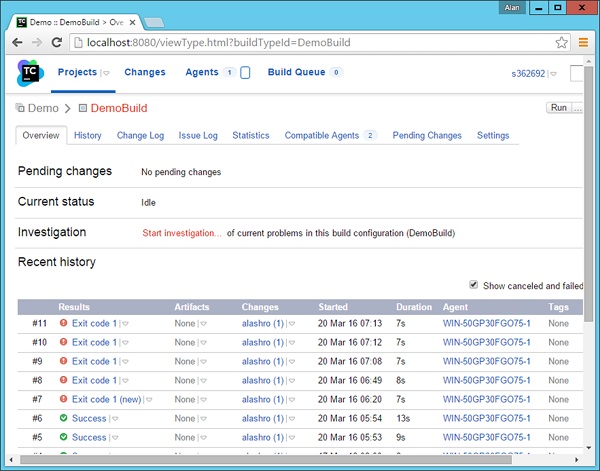Click the red error icon for build #8
Image resolution: width=600 pixels, height=471 pixels.
63,381
